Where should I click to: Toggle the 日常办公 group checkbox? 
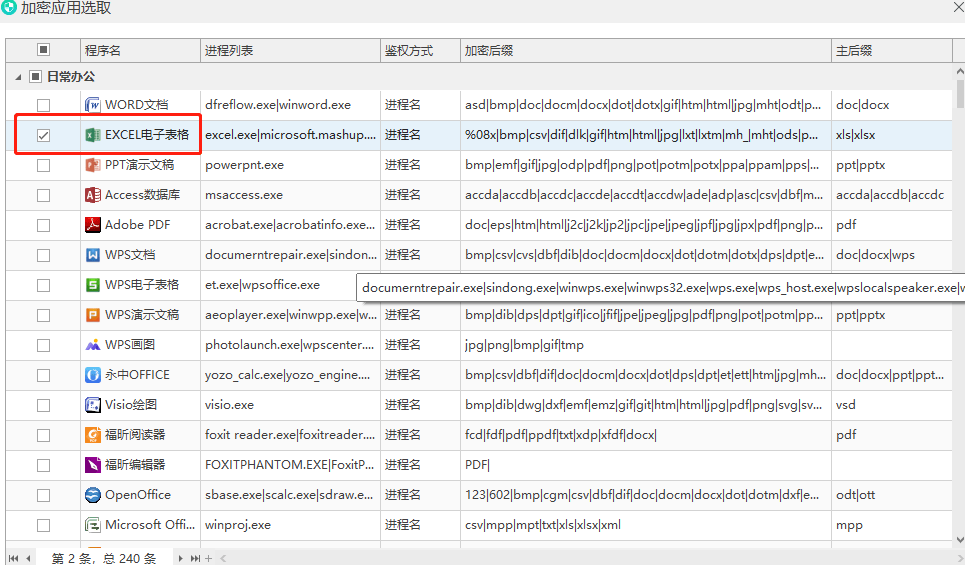click(36, 76)
